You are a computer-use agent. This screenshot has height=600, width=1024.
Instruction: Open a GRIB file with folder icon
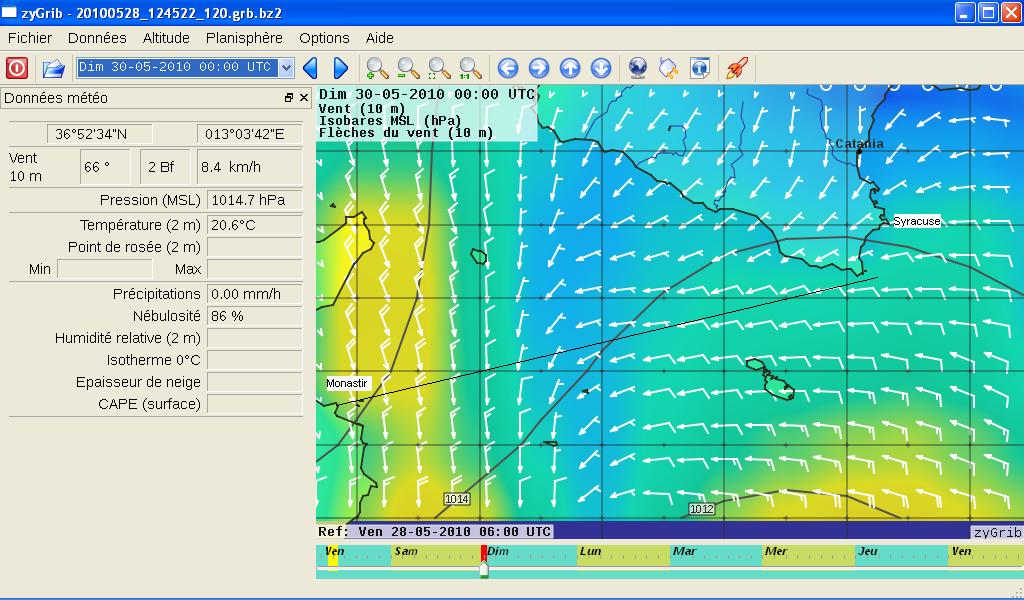(x=53, y=68)
